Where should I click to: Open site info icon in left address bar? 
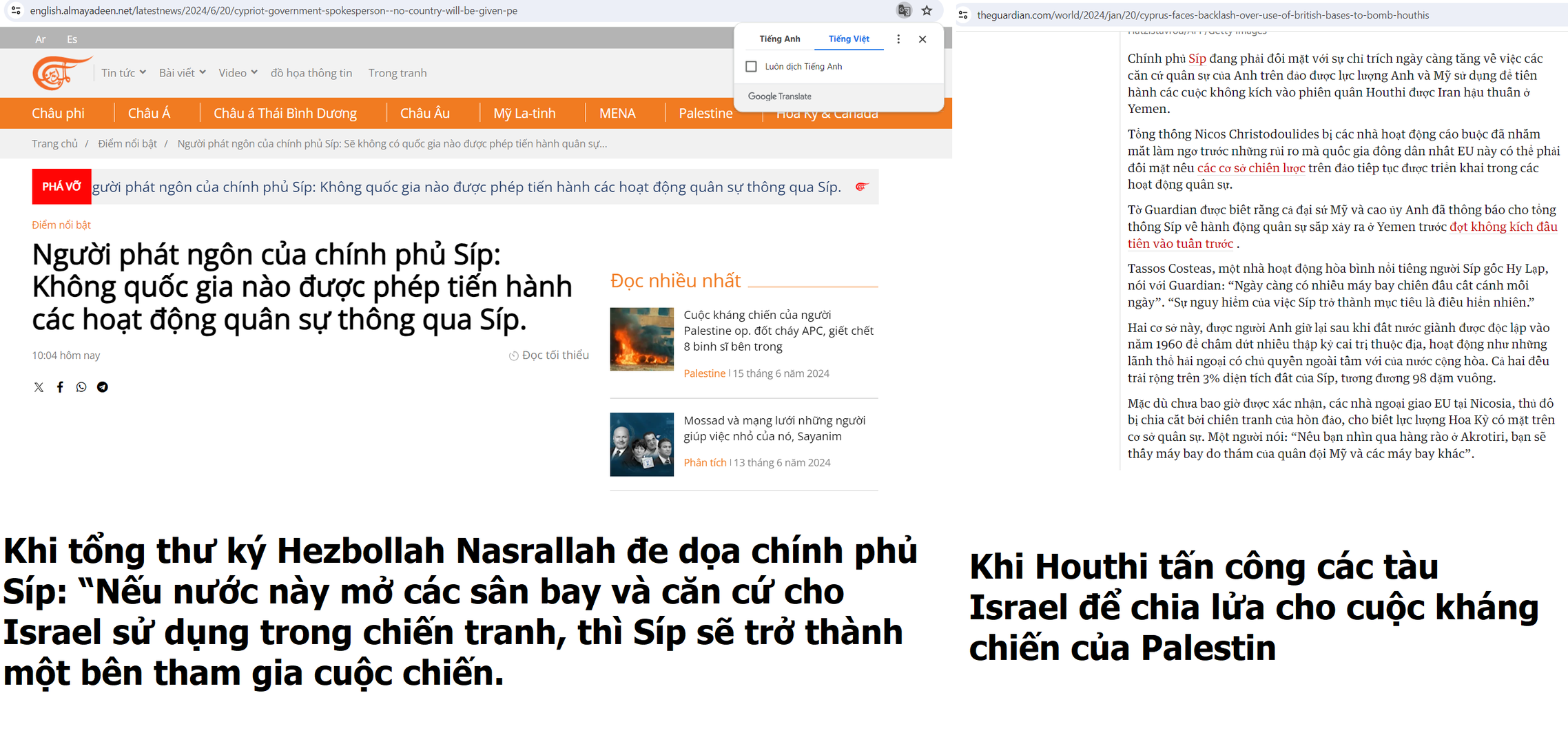(x=15, y=10)
